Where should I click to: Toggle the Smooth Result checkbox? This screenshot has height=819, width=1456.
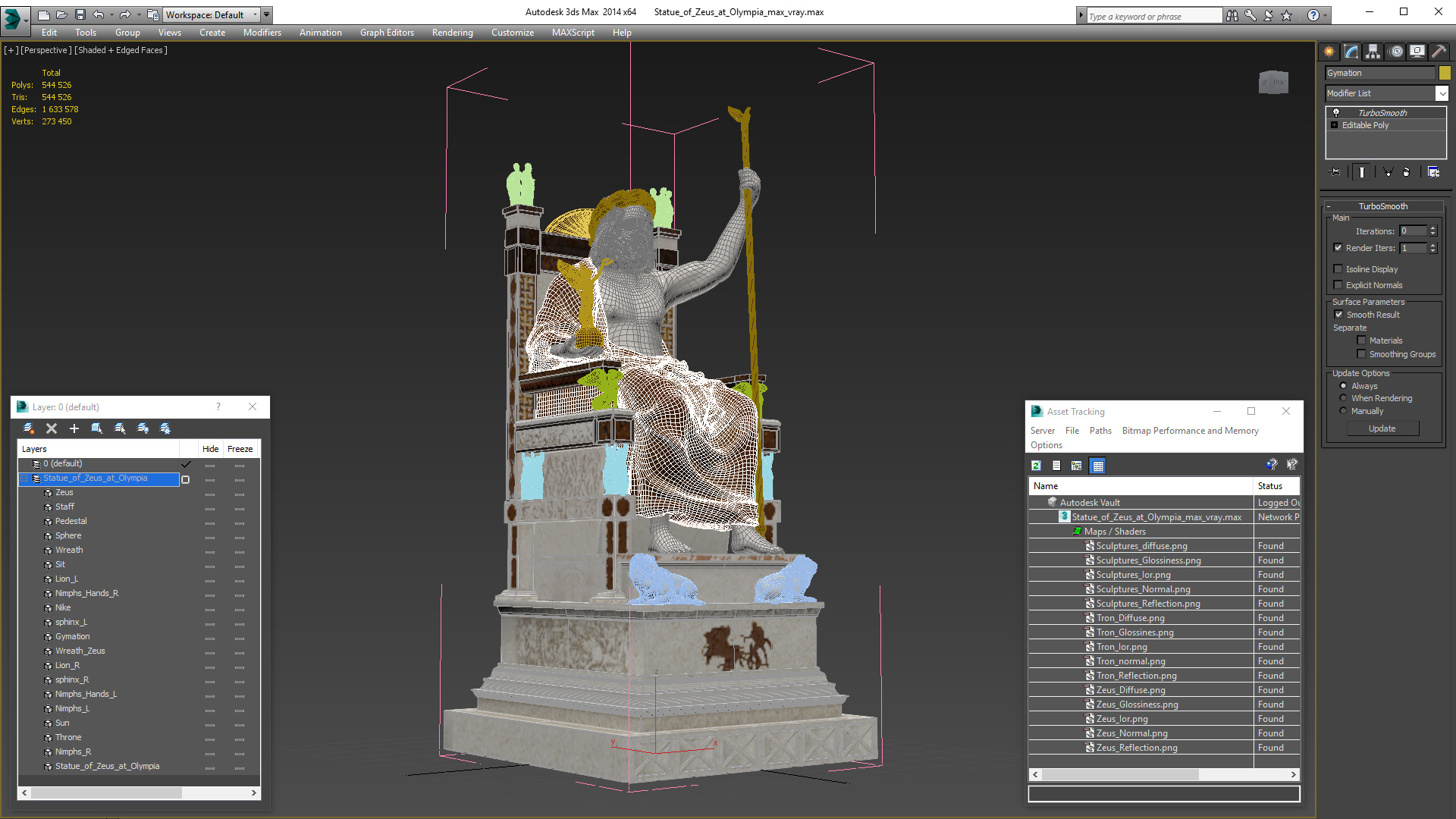click(1338, 315)
